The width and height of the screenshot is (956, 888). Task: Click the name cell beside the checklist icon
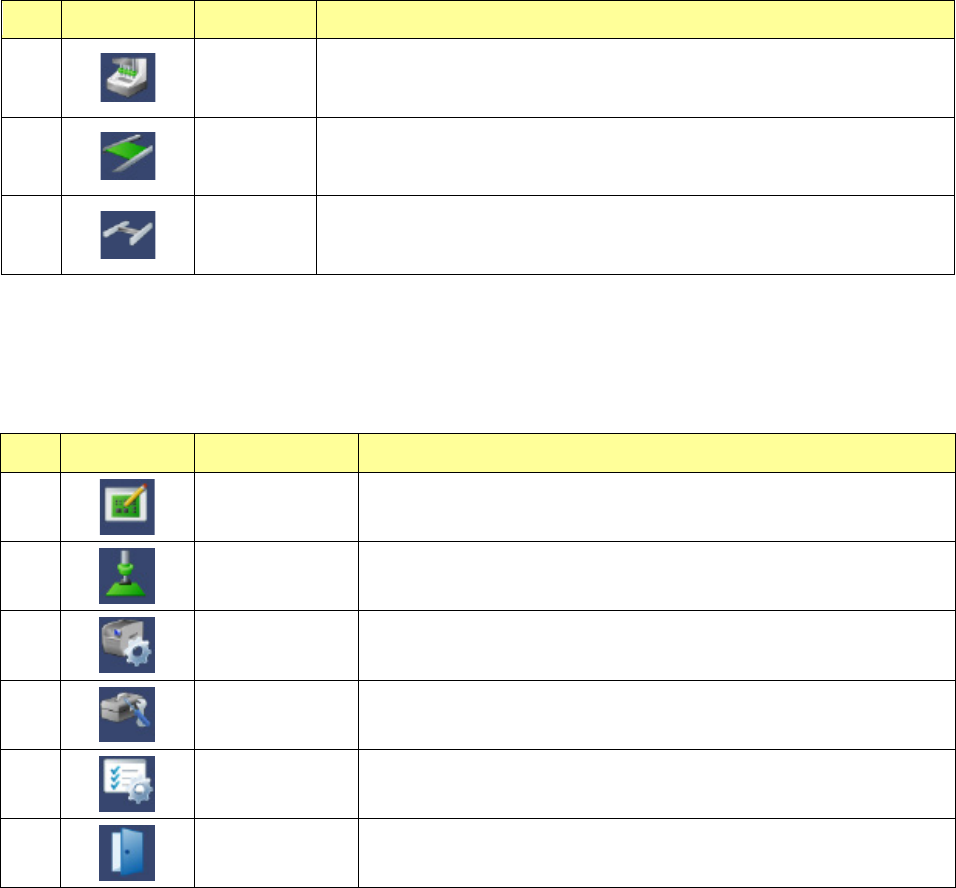click(276, 783)
